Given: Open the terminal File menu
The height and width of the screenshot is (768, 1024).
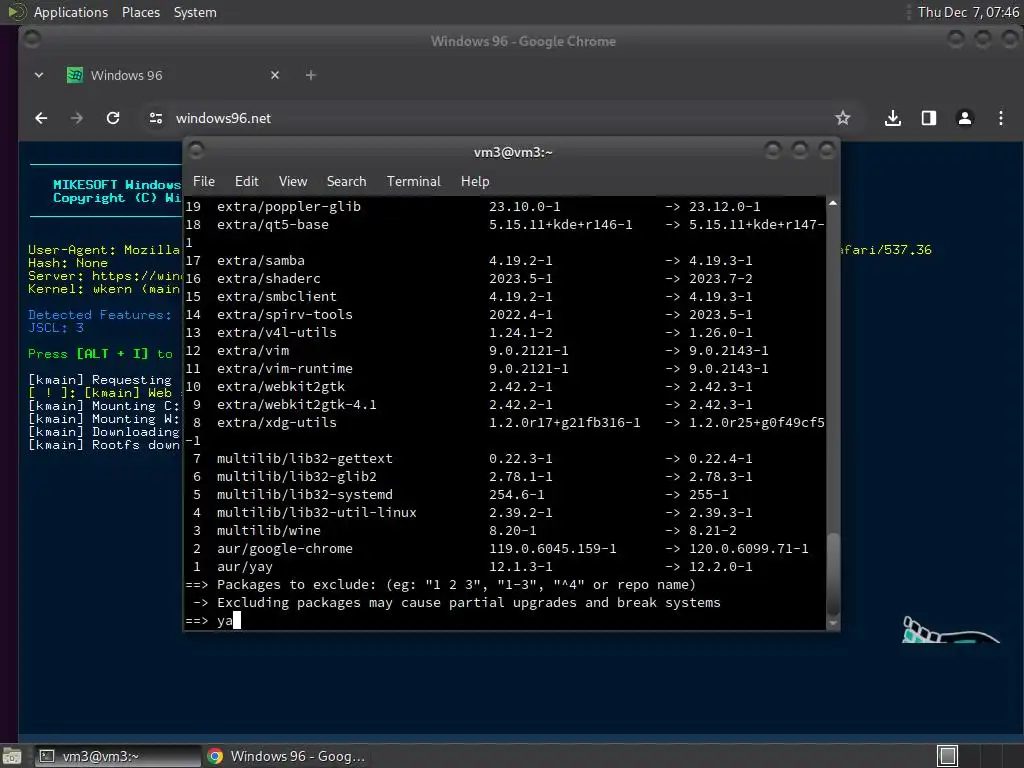Looking at the screenshot, I should (x=204, y=181).
